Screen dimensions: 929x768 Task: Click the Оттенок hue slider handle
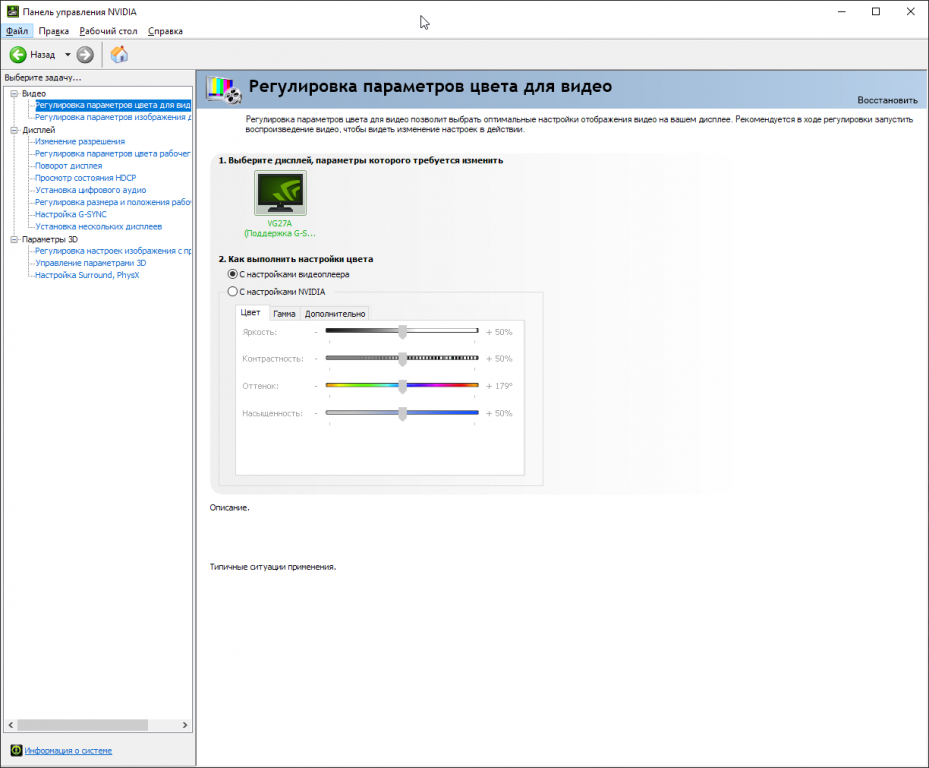tap(402, 386)
